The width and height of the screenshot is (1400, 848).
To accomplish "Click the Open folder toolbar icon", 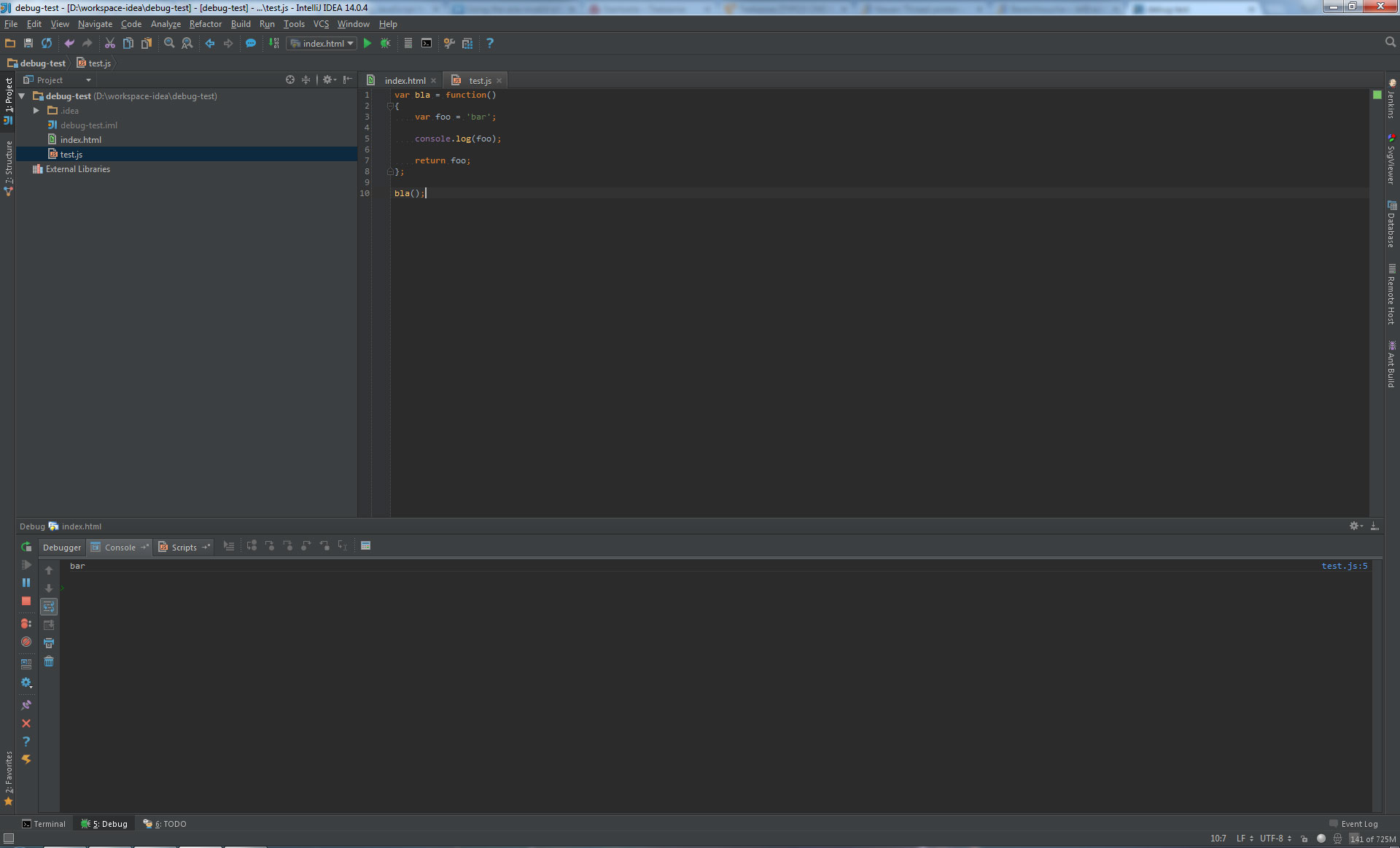I will click(x=10, y=43).
